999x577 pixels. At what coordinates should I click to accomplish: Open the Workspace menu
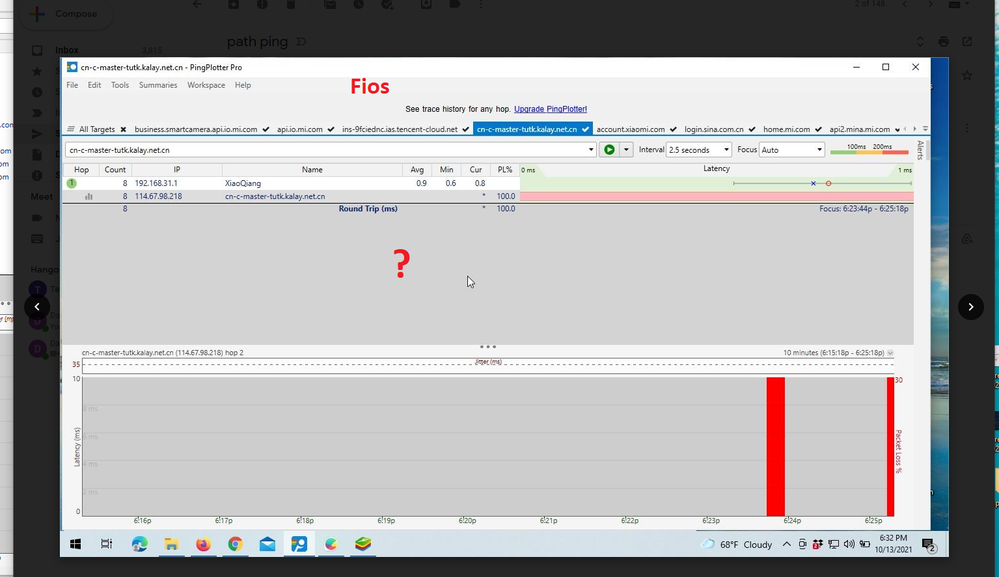pyautogui.click(x=206, y=85)
